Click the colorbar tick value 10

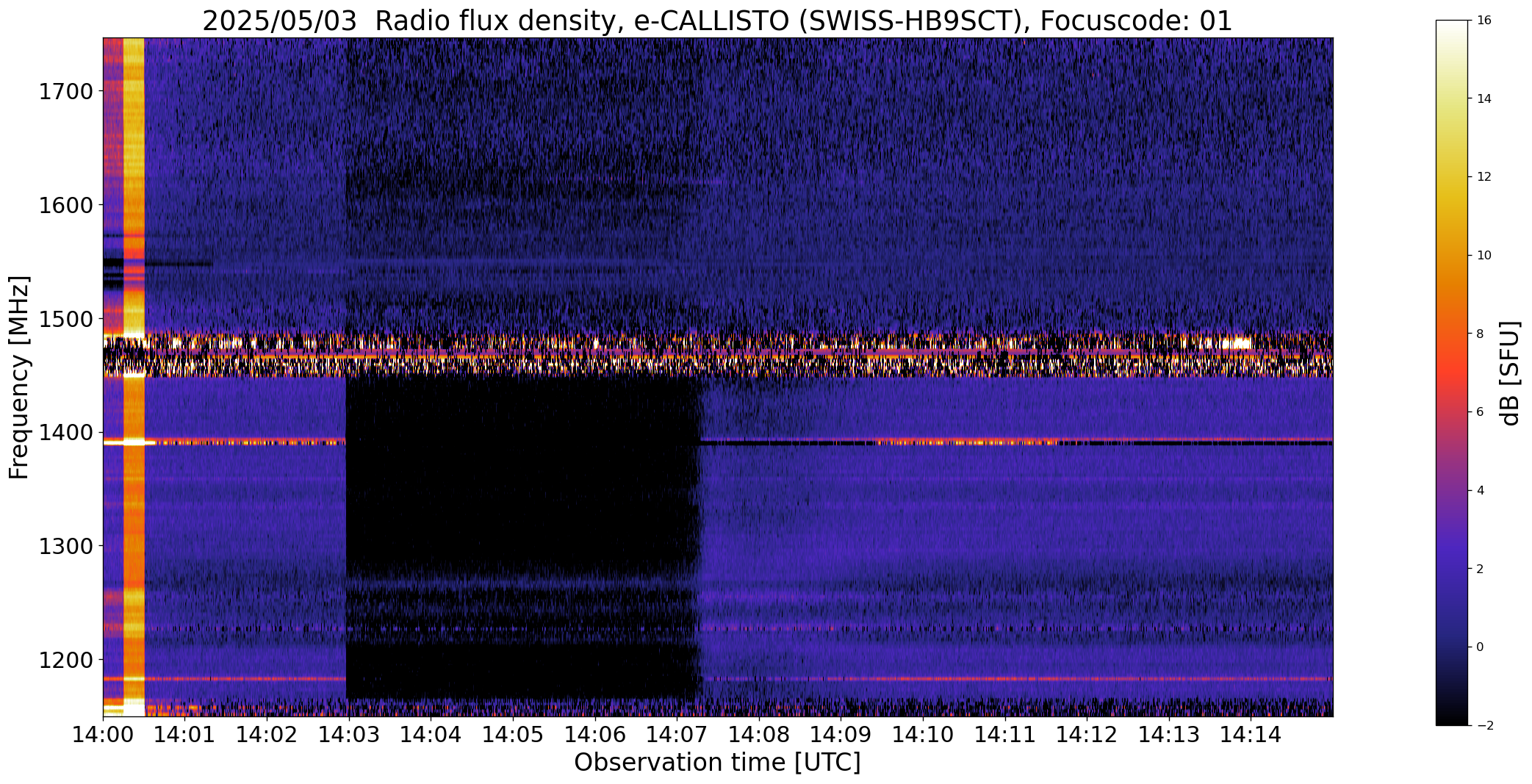[1484, 256]
